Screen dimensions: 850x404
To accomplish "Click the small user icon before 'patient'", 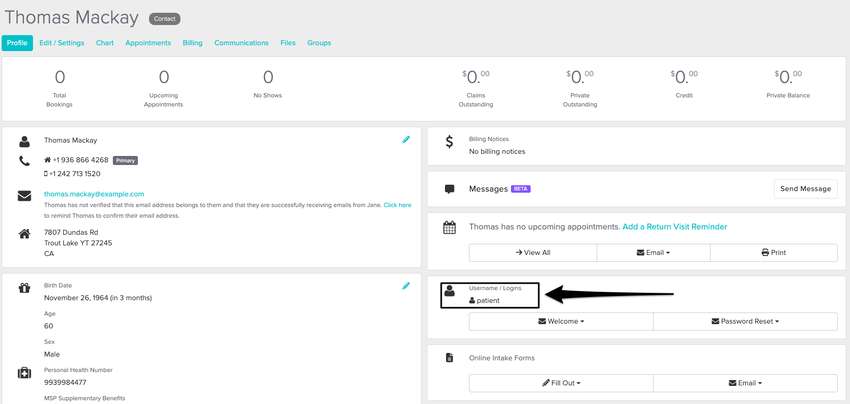I will point(472,300).
